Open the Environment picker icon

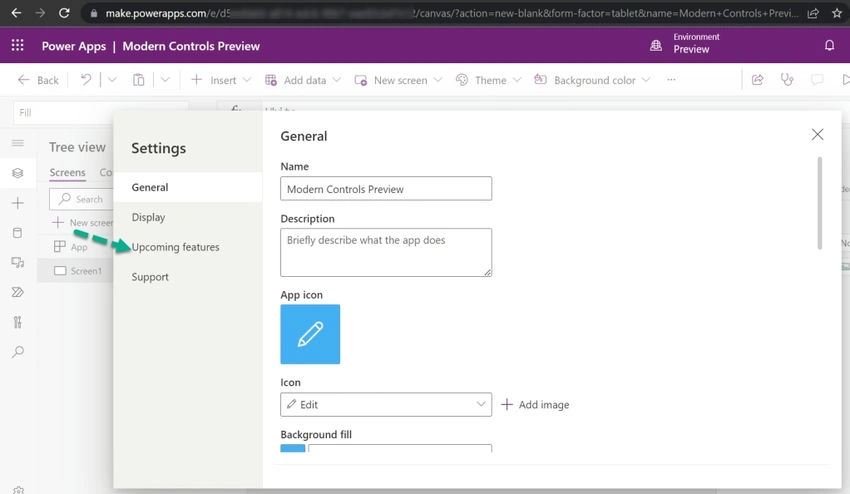click(x=656, y=46)
